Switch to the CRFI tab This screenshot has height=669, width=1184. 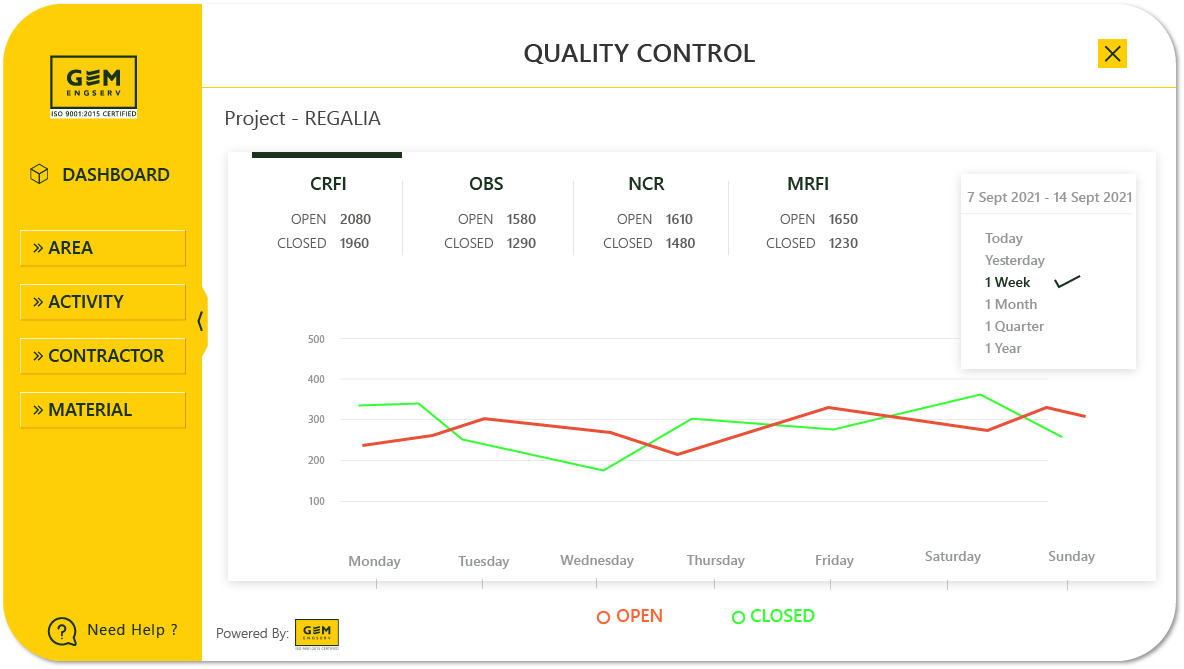pyautogui.click(x=331, y=184)
